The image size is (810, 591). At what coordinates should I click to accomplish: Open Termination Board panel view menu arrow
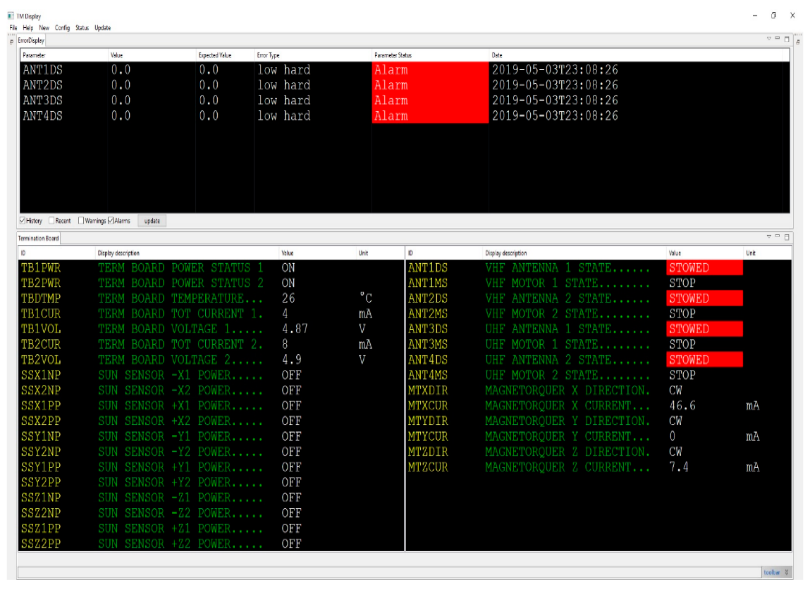pos(769,237)
